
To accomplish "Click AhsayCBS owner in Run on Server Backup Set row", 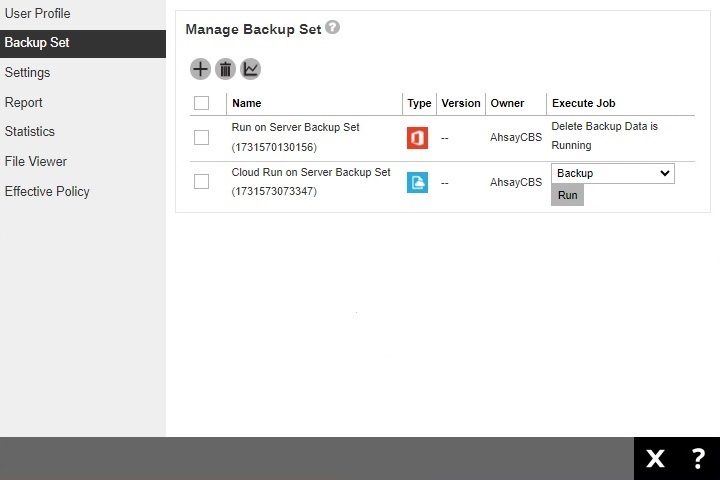I will tap(516, 137).
